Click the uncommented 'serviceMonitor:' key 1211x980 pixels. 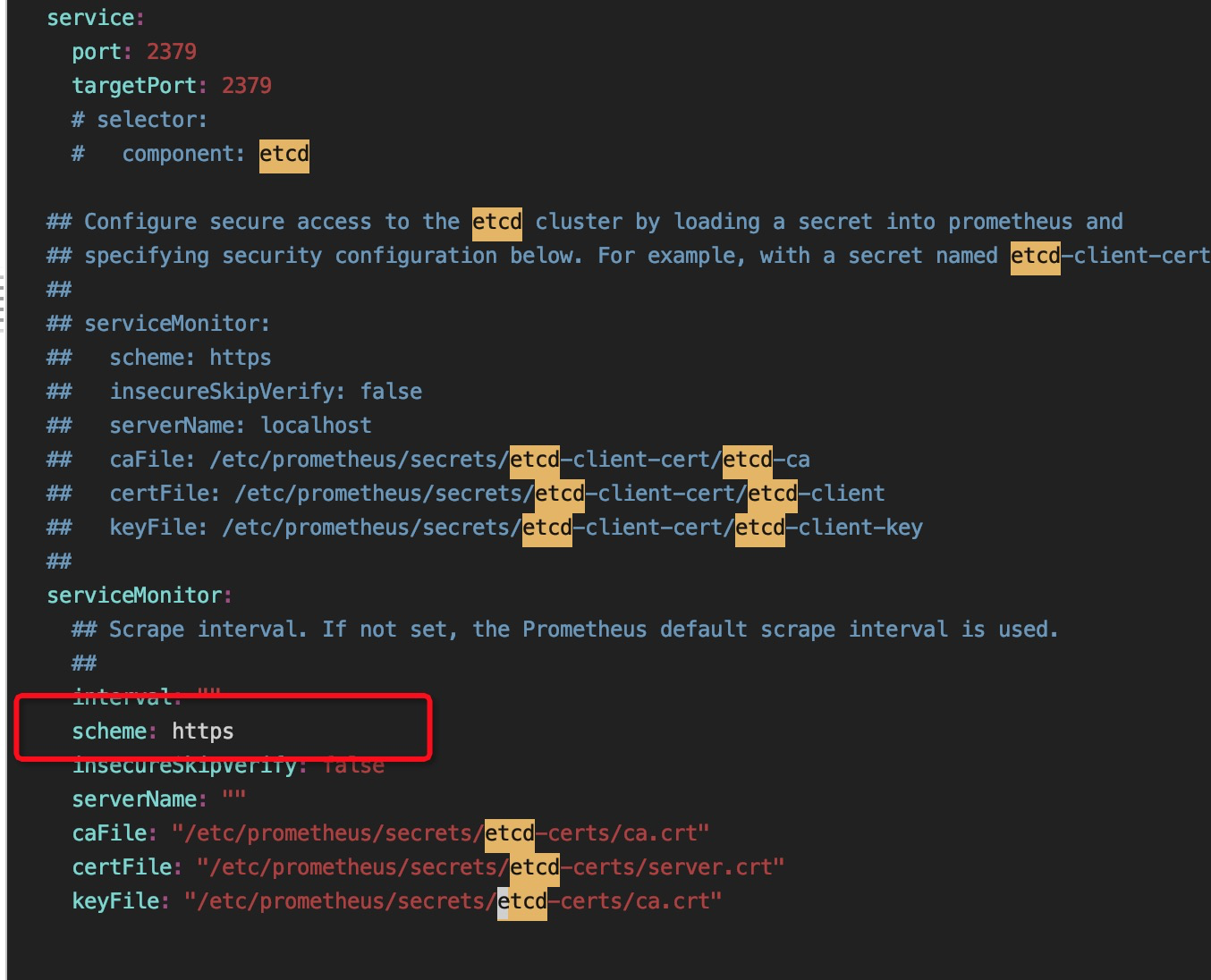click(140, 596)
